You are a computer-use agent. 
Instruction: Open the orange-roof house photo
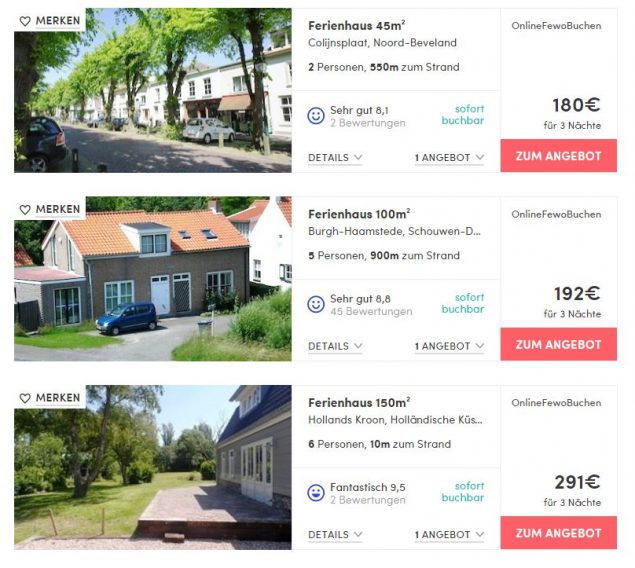click(153, 279)
